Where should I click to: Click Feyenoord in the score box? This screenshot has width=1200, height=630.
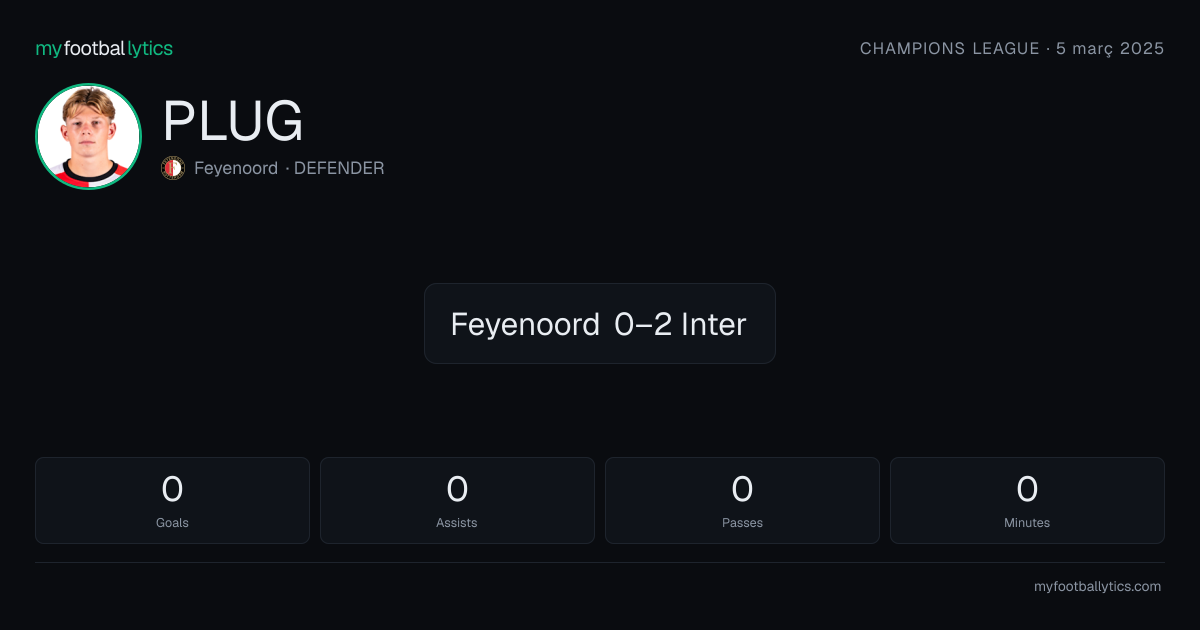(x=525, y=324)
